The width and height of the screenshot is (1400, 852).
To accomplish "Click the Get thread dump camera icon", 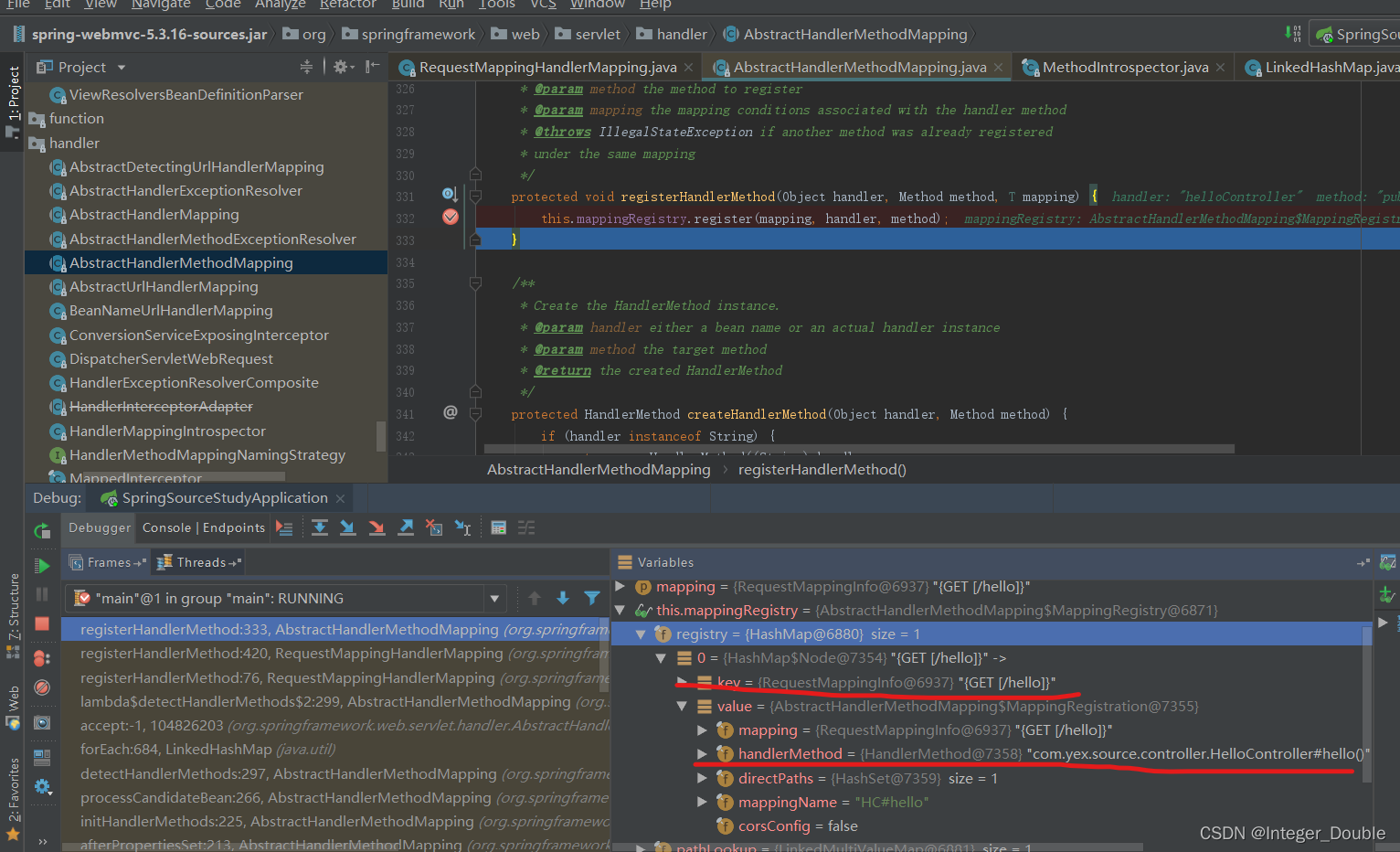I will tap(42, 722).
